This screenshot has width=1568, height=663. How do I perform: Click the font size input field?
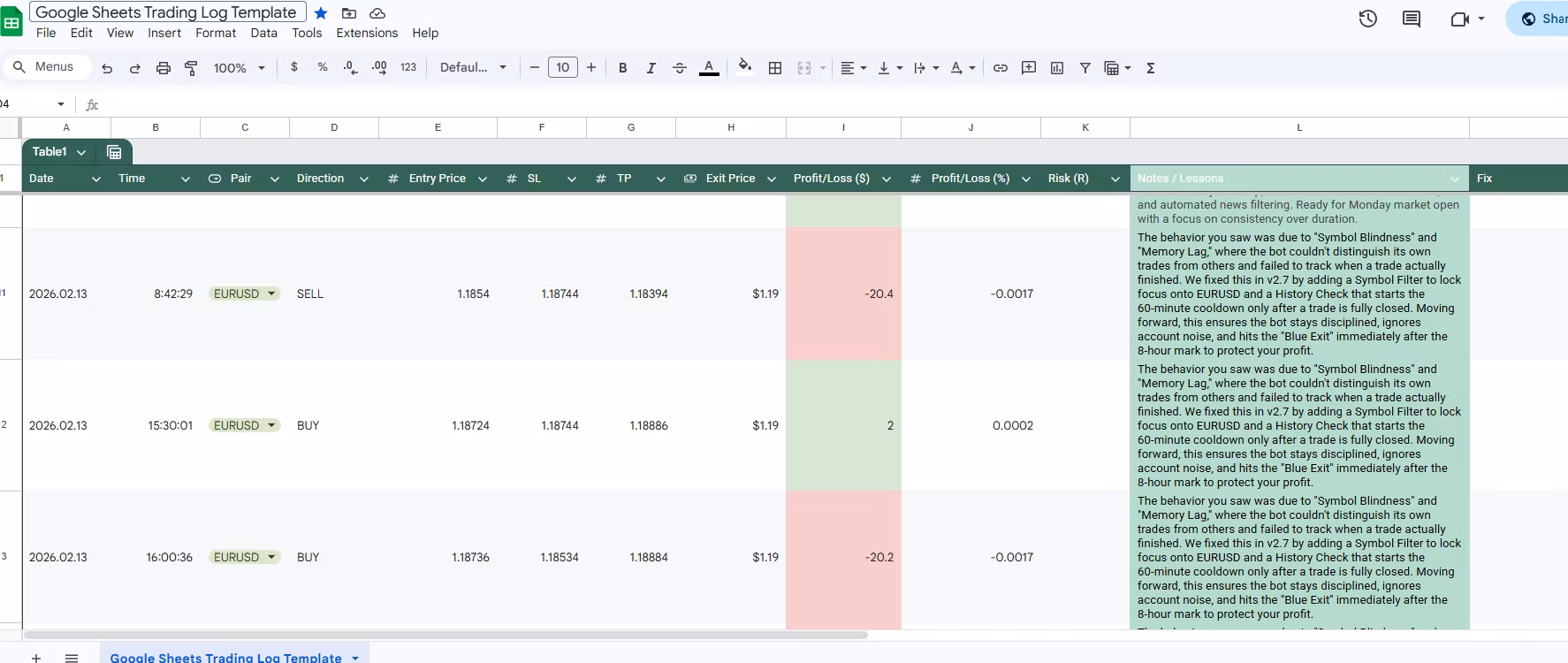click(562, 67)
